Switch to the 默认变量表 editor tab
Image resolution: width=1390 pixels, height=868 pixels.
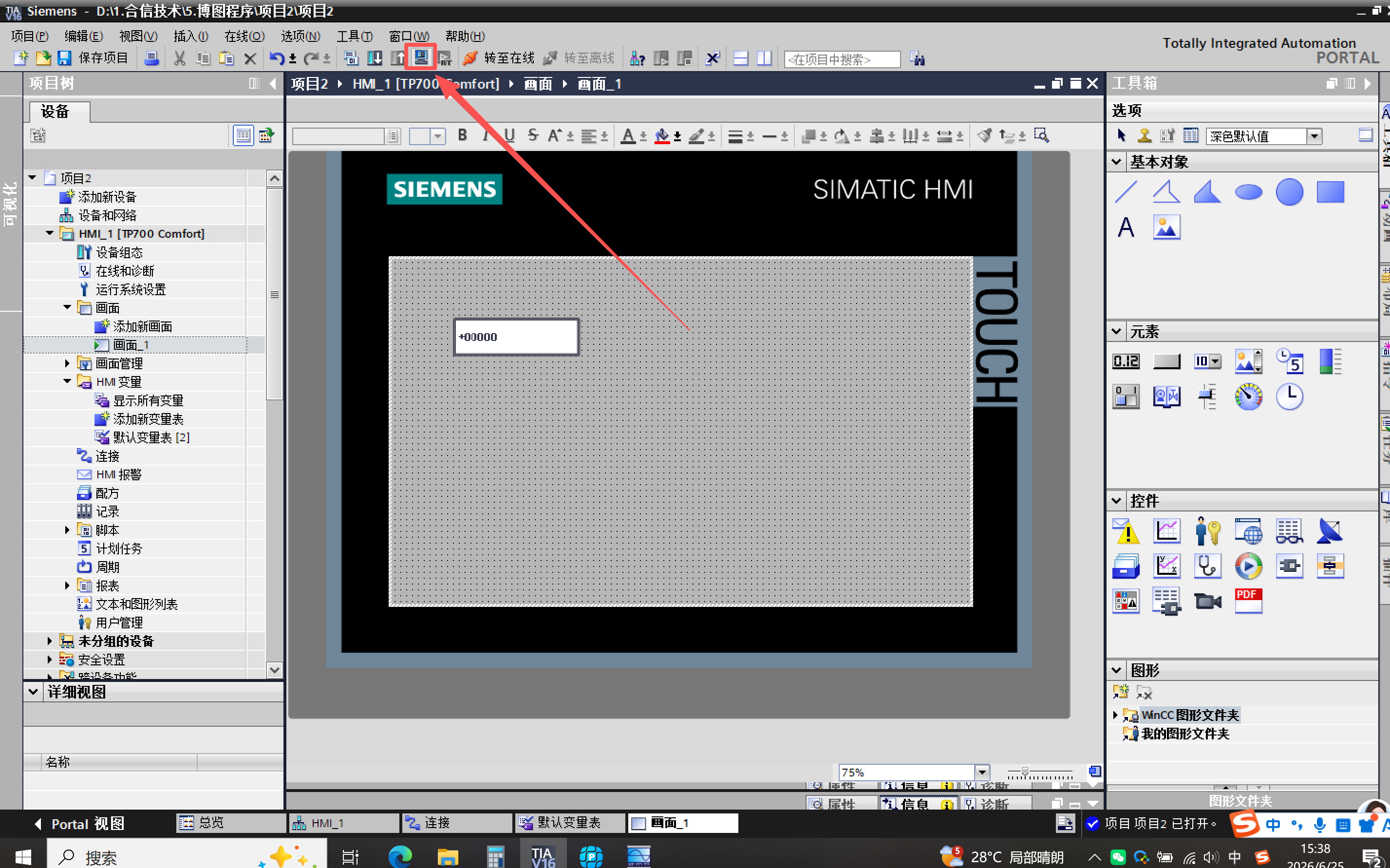569,823
